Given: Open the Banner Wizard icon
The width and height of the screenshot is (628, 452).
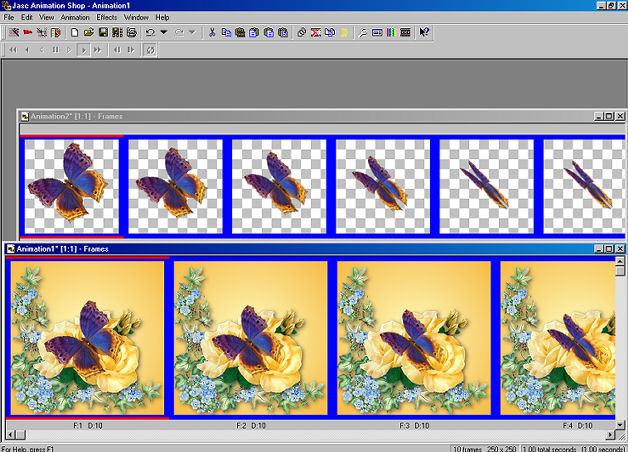Looking at the screenshot, I should (28, 32).
